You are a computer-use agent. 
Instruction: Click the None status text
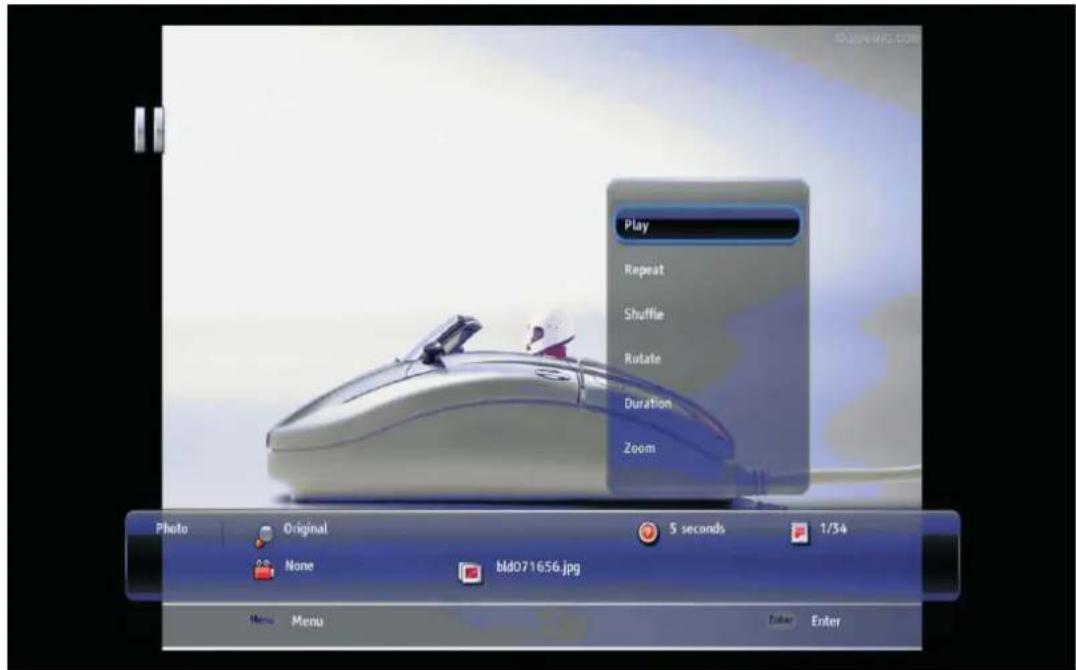point(299,566)
